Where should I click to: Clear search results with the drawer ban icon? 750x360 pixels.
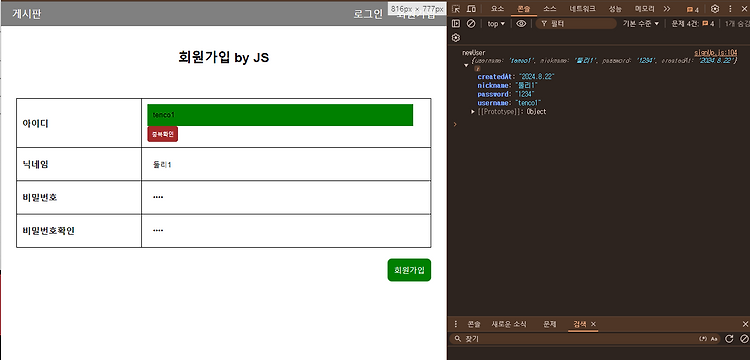tap(744, 338)
